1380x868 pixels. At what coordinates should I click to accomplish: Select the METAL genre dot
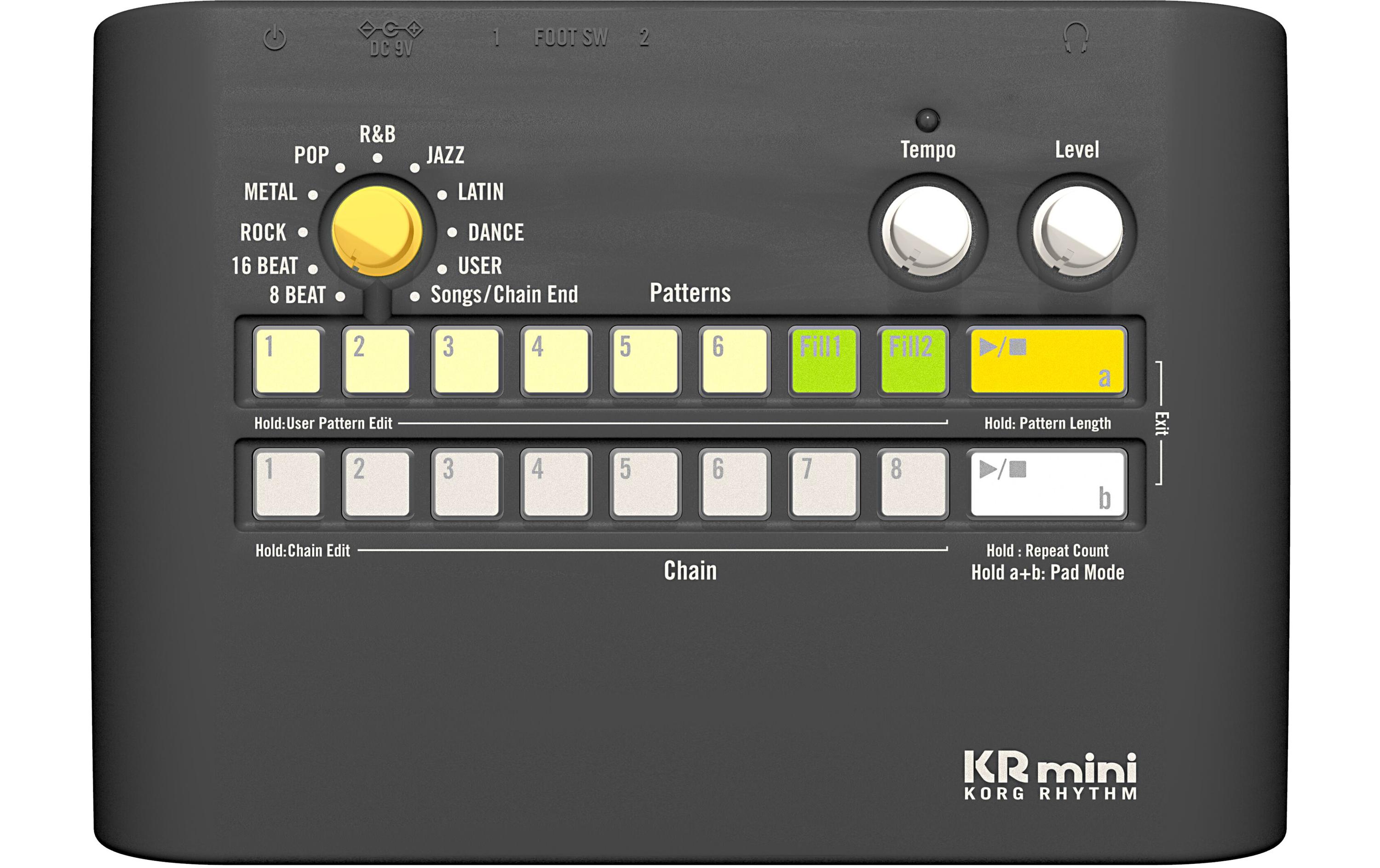[x=313, y=195]
